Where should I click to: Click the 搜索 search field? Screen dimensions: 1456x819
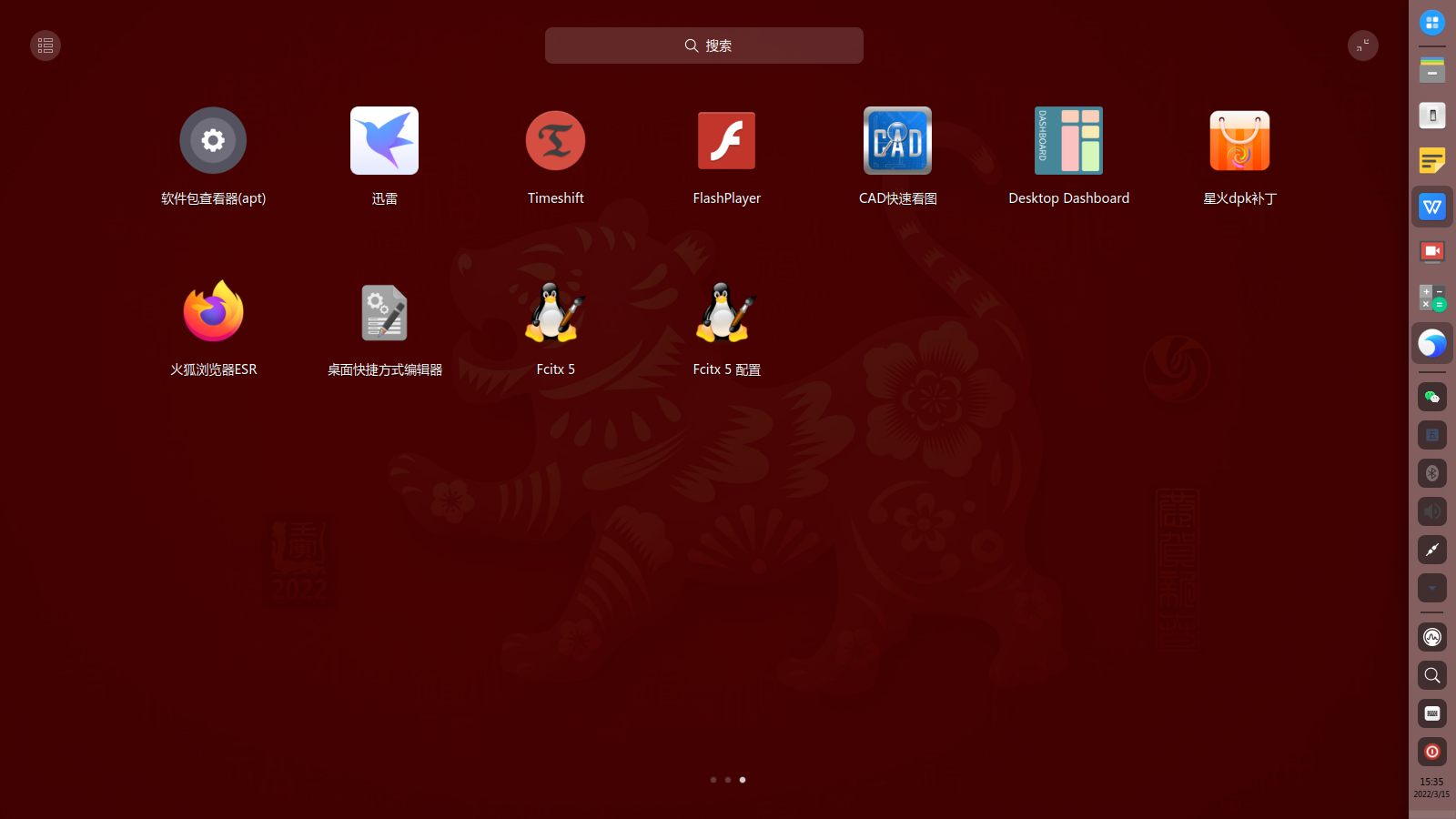[704, 45]
